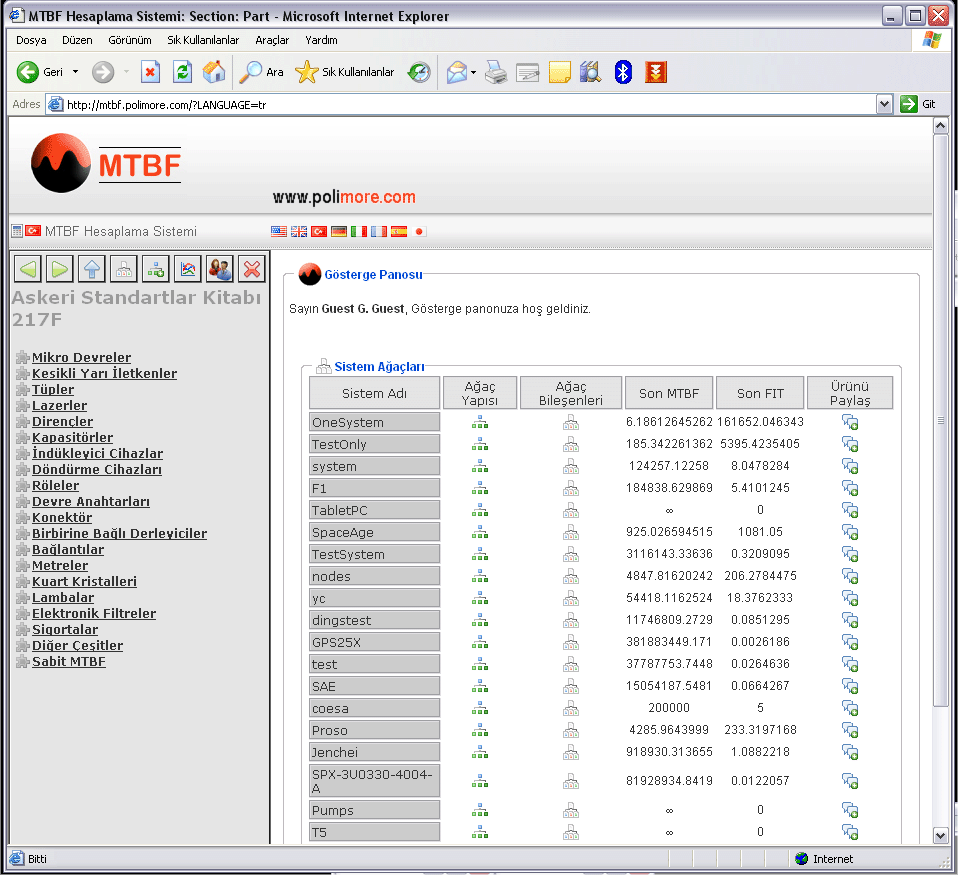Click the red X icon in sidebar toolbar
Image resolution: width=958 pixels, height=875 pixels.
point(252,269)
